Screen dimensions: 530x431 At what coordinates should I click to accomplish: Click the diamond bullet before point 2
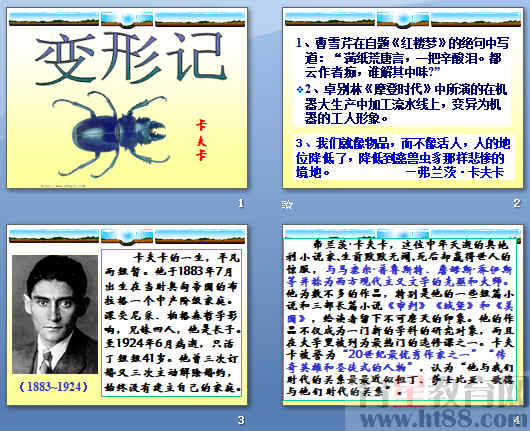click(x=299, y=90)
